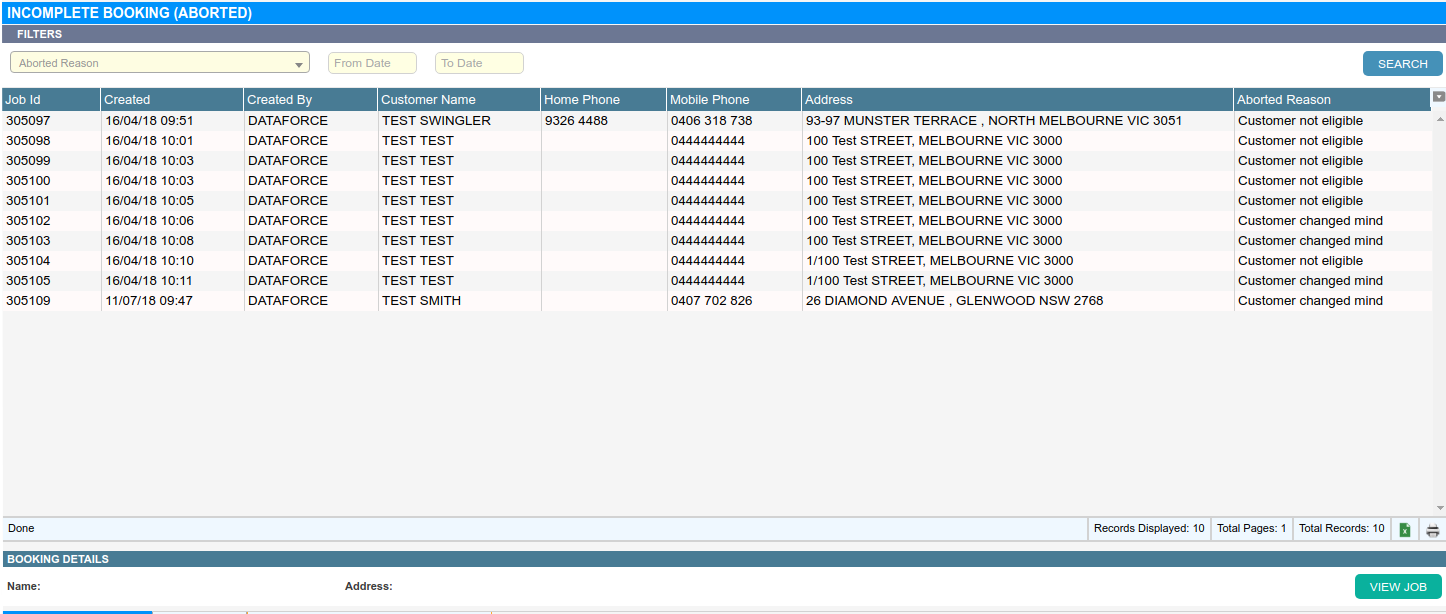The image size is (1446, 614).
Task: Click the 26 DIAMOND AVENUE address cell
Action: click(x=954, y=301)
